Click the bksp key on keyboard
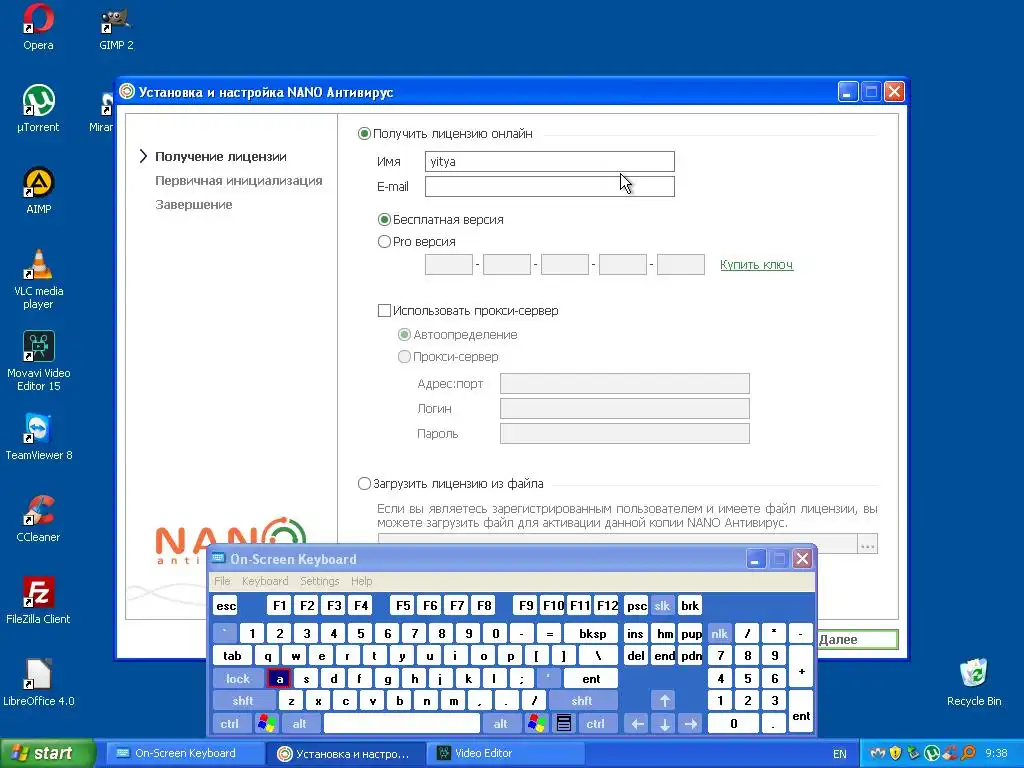The image size is (1024, 768). pos(592,633)
